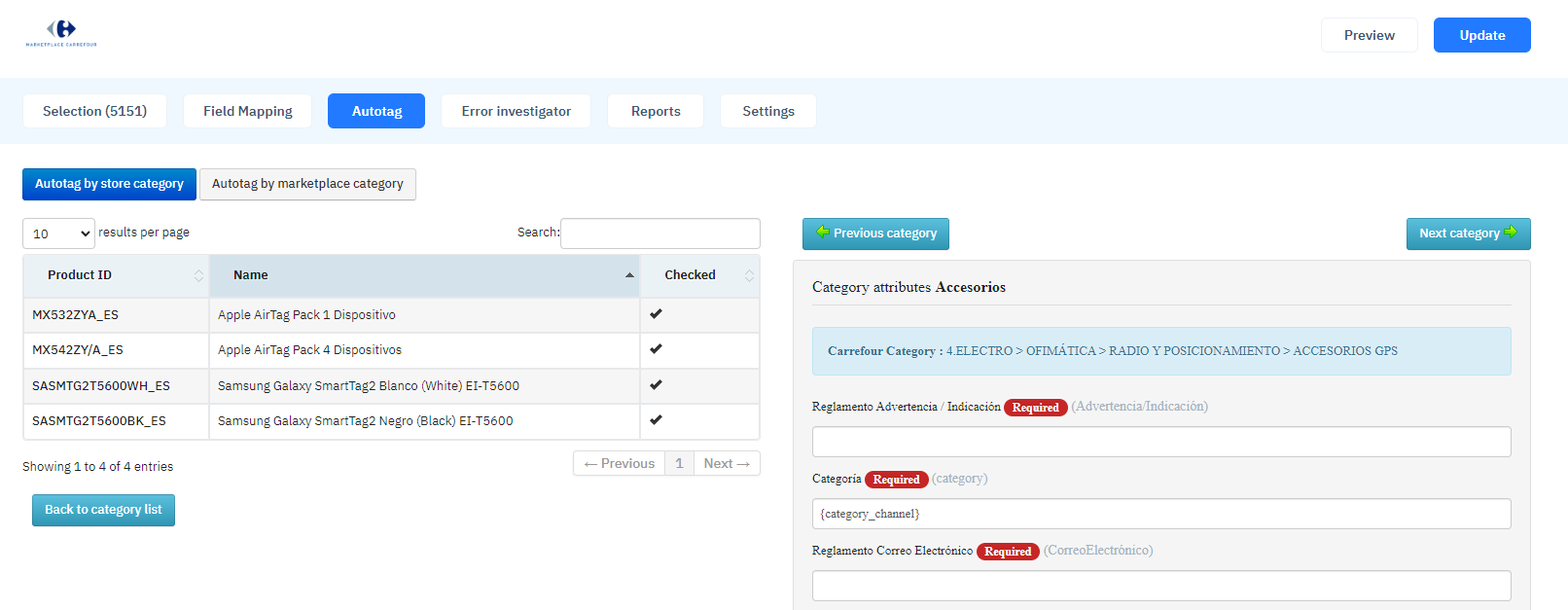Toggle checkmark for SASMTG2T5600WH_ES row
1568x610 pixels.
(656, 385)
